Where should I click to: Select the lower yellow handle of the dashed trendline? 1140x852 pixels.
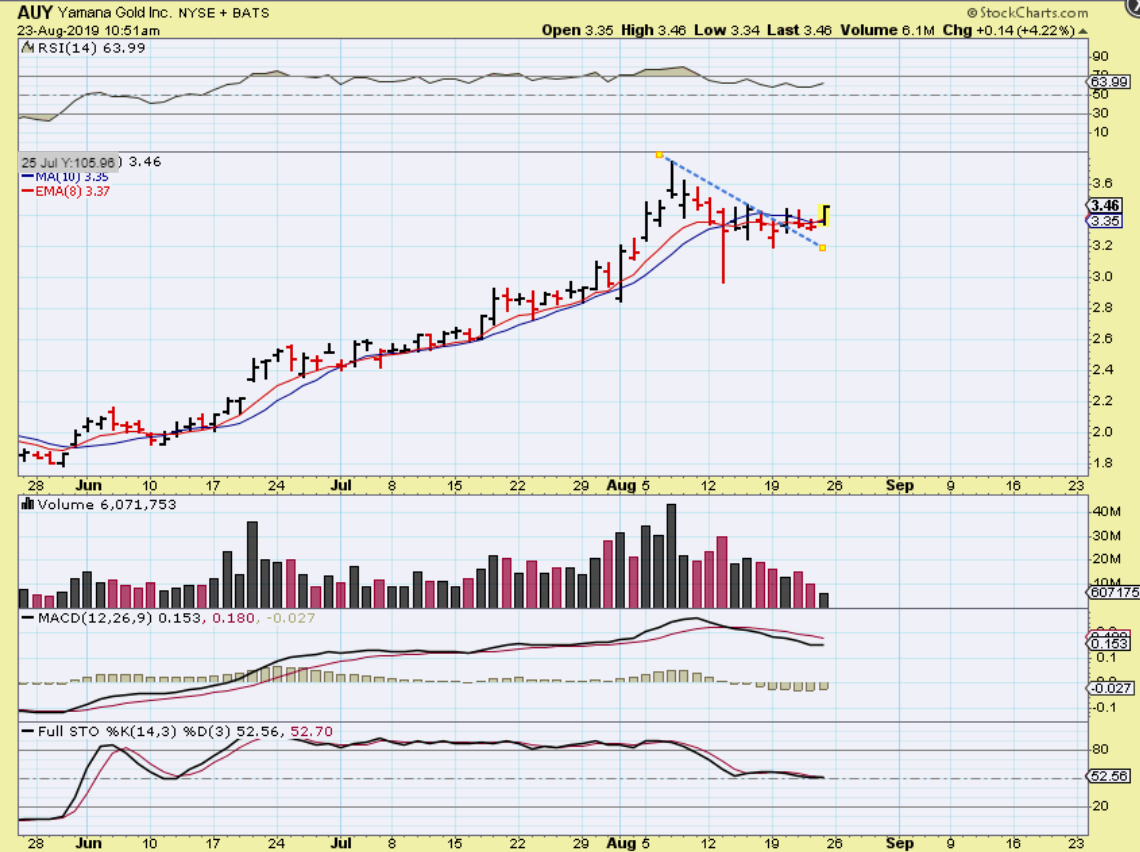click(822, 248)
